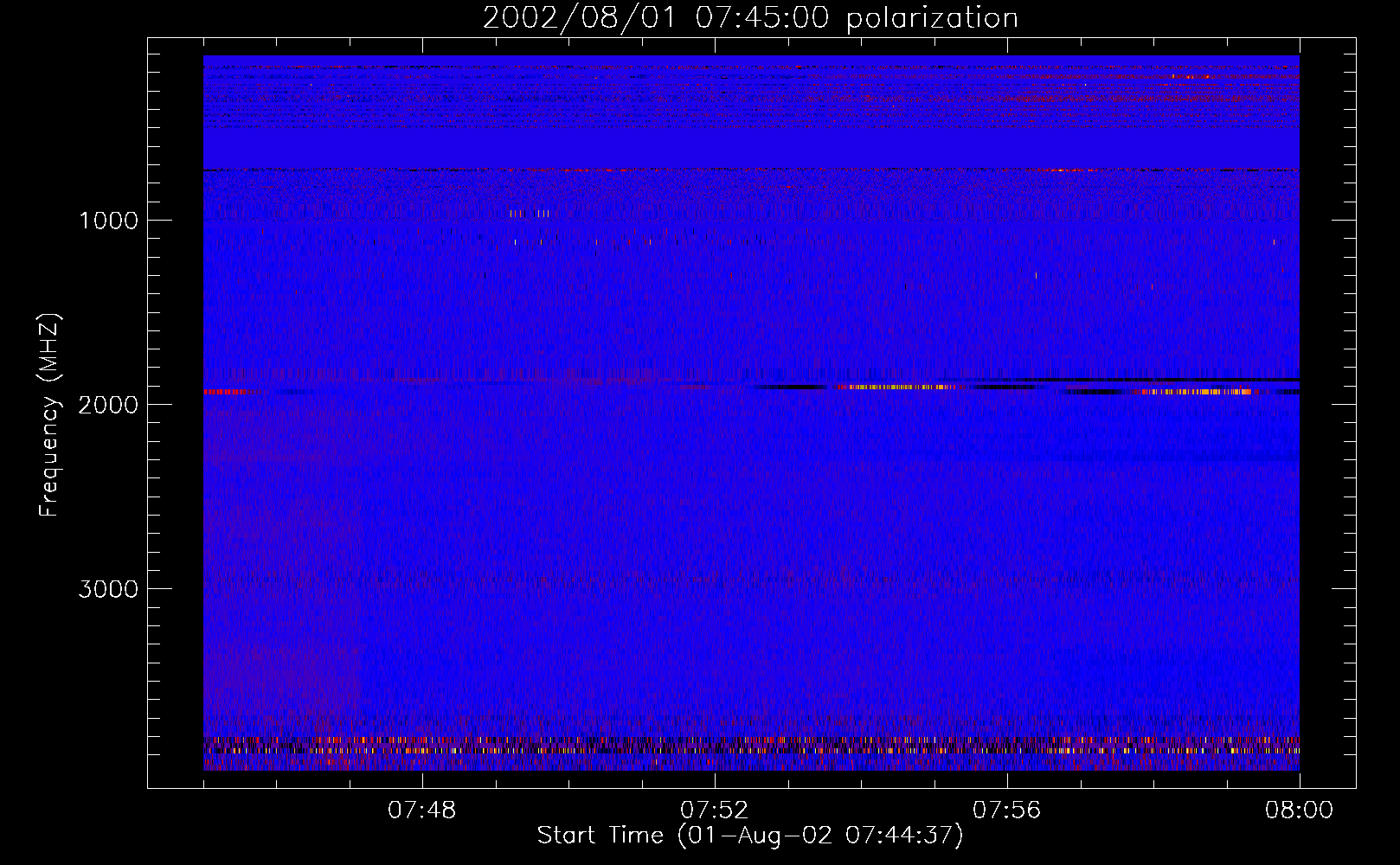The width and height of the screenshot is (1400, 865).
Task: Click the plot title '2002/08/01 07:45:00 polarization'
Action: tap(750, 18)
